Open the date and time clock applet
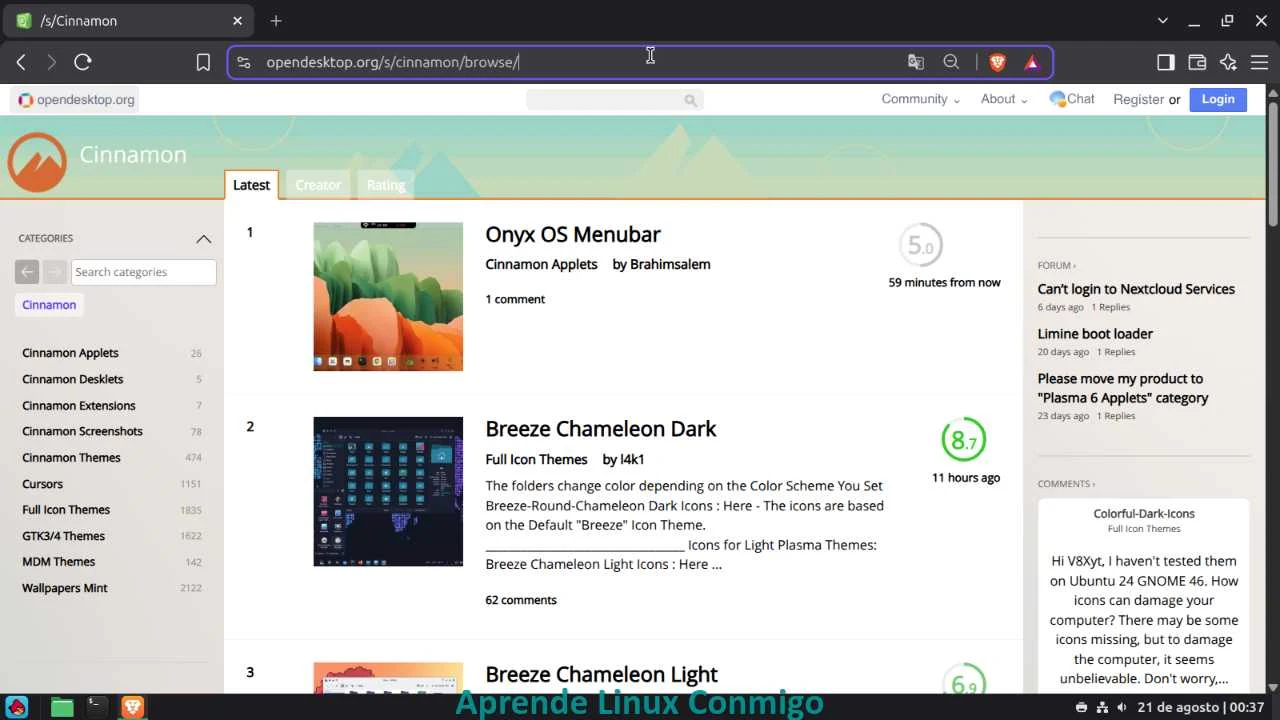This screenshot has width=1280, height=720. tap(1201, 707)
